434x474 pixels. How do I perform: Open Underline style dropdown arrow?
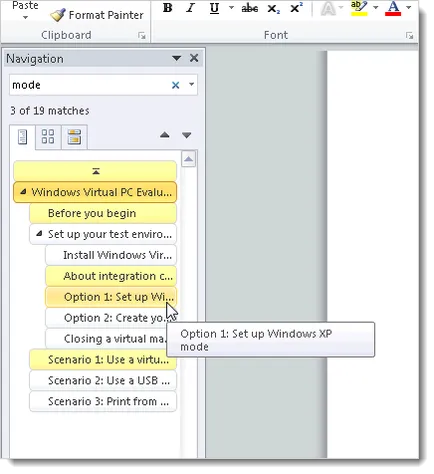point(231,7)
